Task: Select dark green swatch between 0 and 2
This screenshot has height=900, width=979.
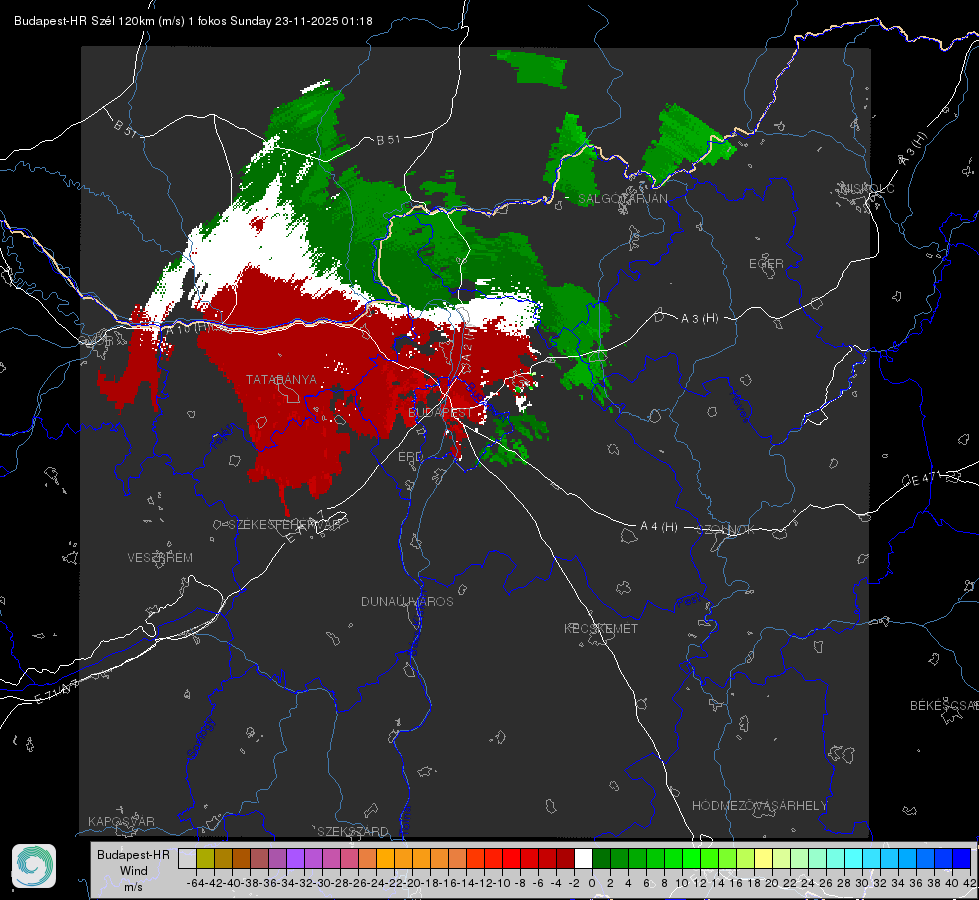Action: coord(601,858)
